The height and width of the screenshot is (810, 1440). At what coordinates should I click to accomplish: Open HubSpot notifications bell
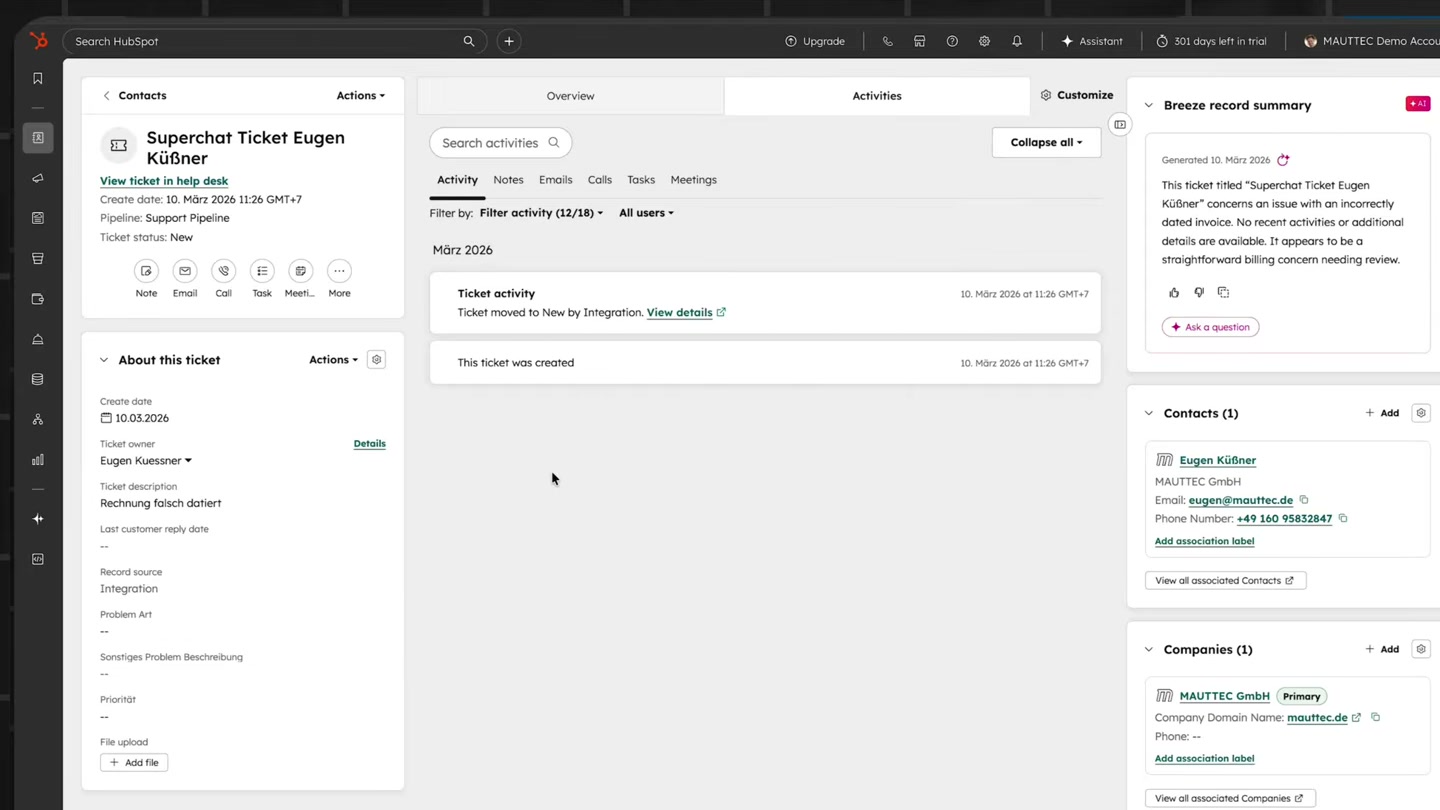click(1017, 41)
